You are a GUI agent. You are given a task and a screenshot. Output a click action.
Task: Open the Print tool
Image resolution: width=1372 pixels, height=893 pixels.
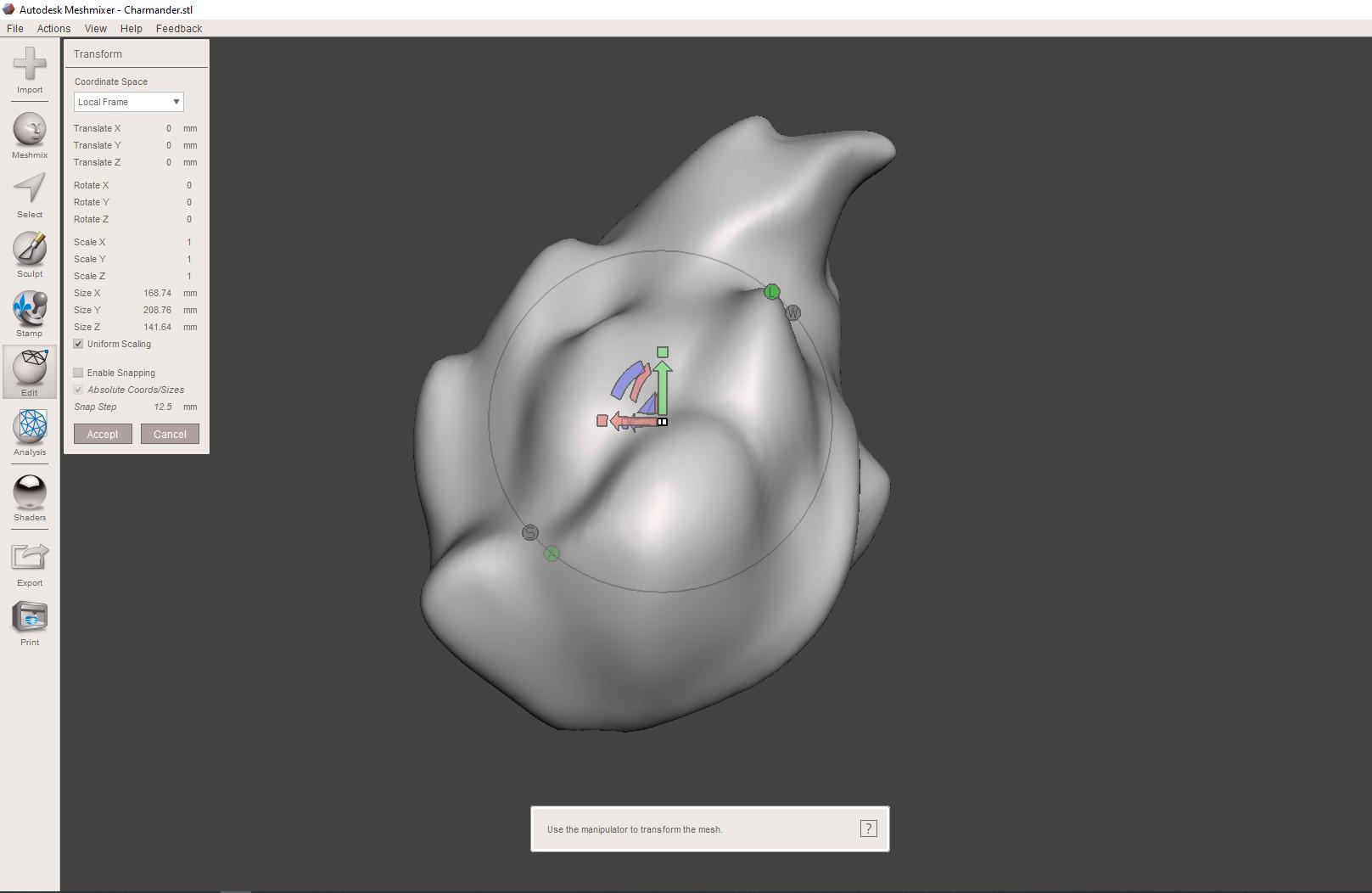coord(30,622)
